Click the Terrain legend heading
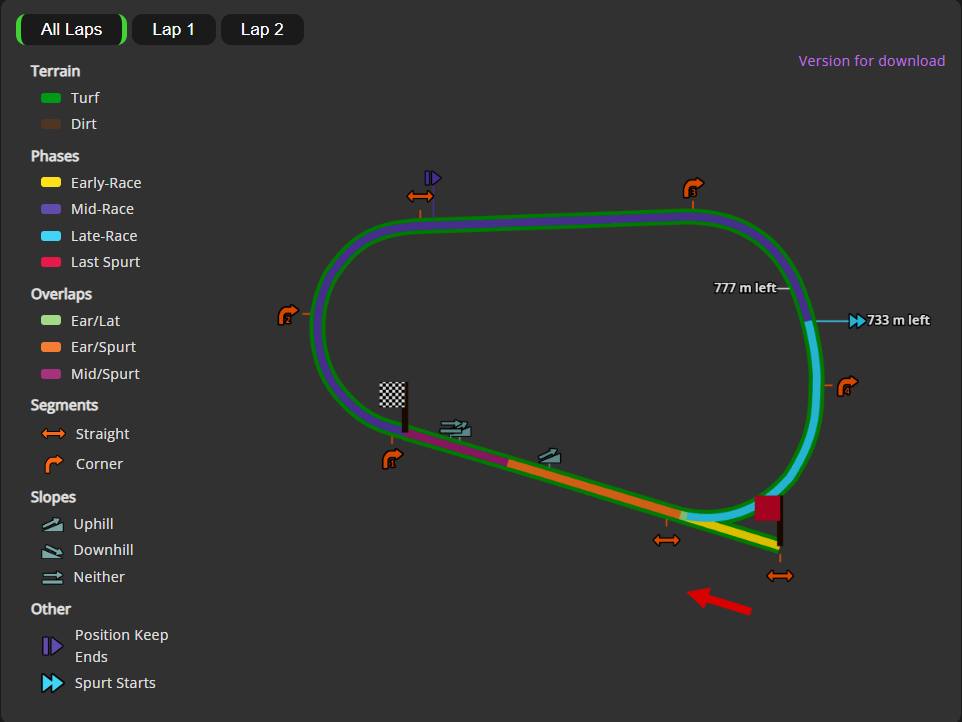 [55, 71]
